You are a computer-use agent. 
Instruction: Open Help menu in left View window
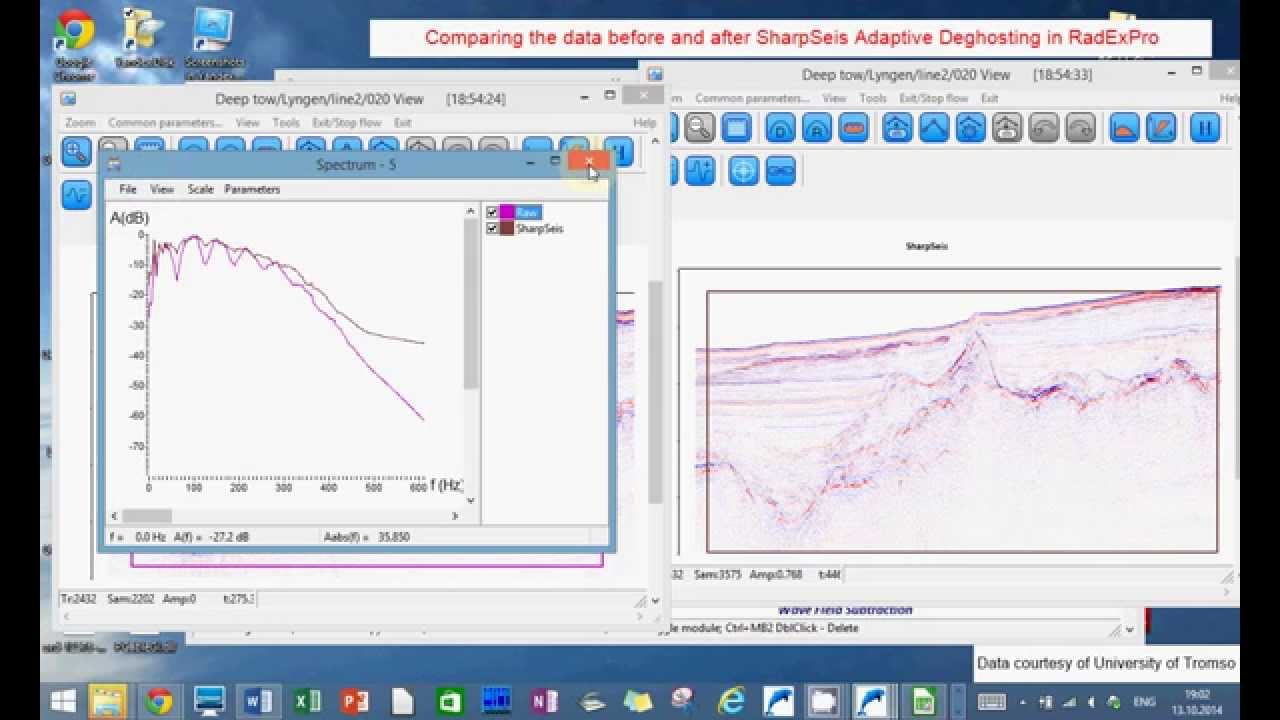pyautogui.click(x=645, y=123)
